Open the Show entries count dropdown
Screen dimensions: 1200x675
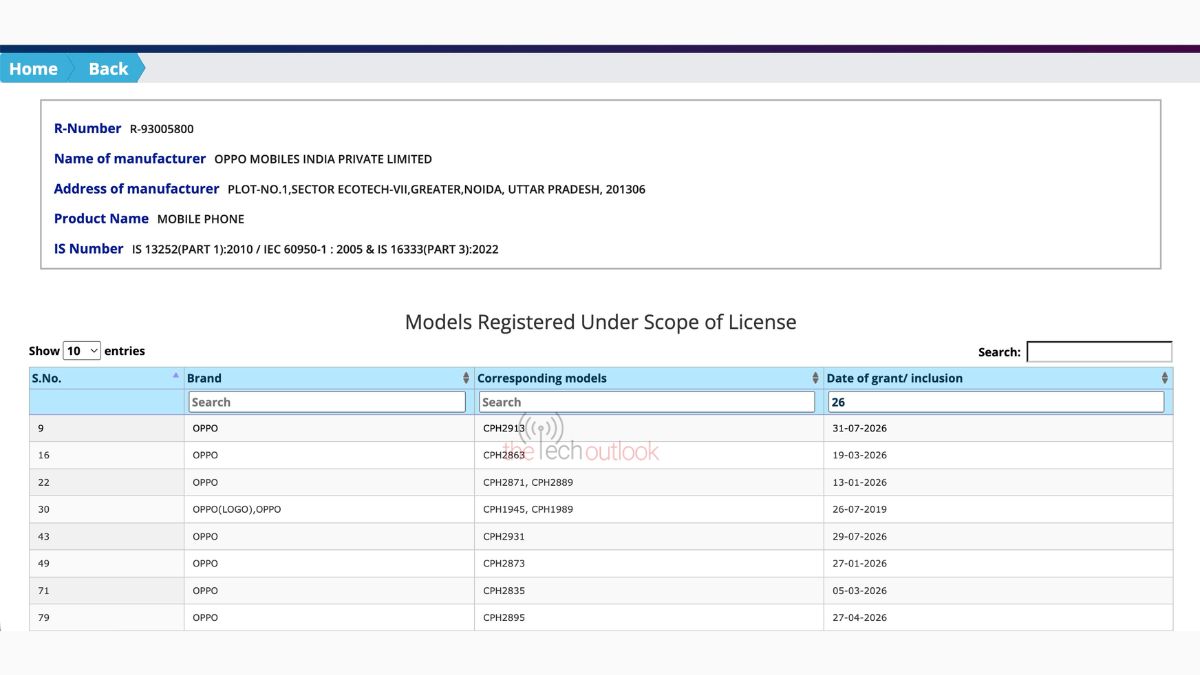[x=82, y=351]
